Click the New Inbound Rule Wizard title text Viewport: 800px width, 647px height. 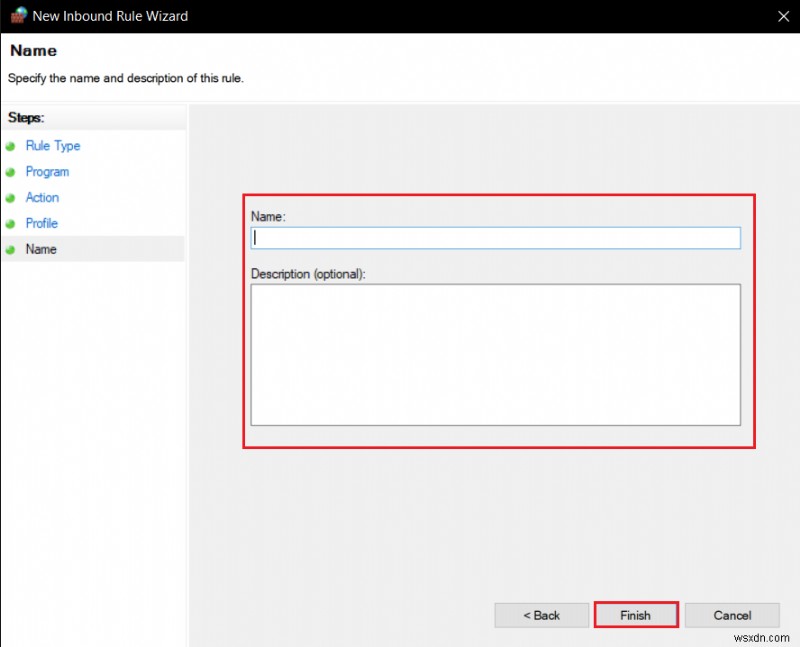(x=110, y=16)
